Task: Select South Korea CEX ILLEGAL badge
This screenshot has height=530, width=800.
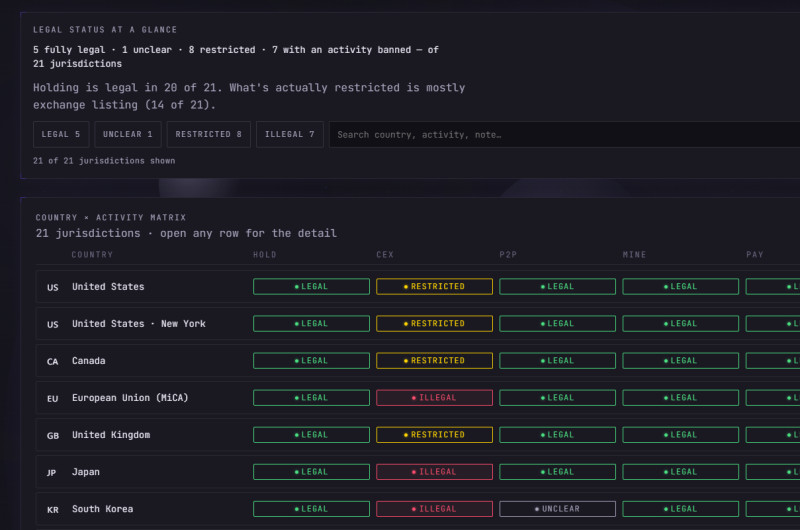Action: [434, 509]
